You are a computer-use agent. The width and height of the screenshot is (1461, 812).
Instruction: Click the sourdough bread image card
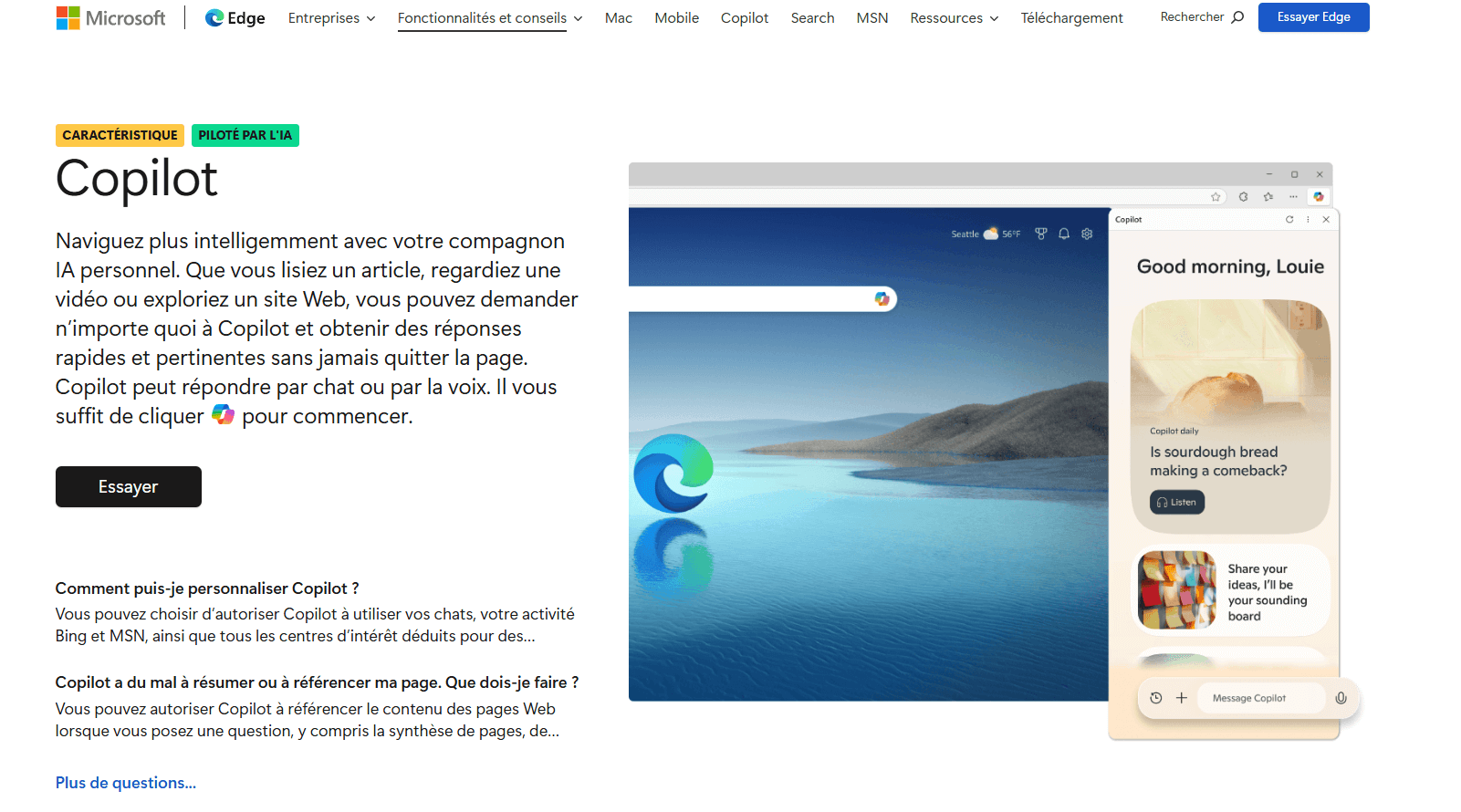coord(1230,416)
